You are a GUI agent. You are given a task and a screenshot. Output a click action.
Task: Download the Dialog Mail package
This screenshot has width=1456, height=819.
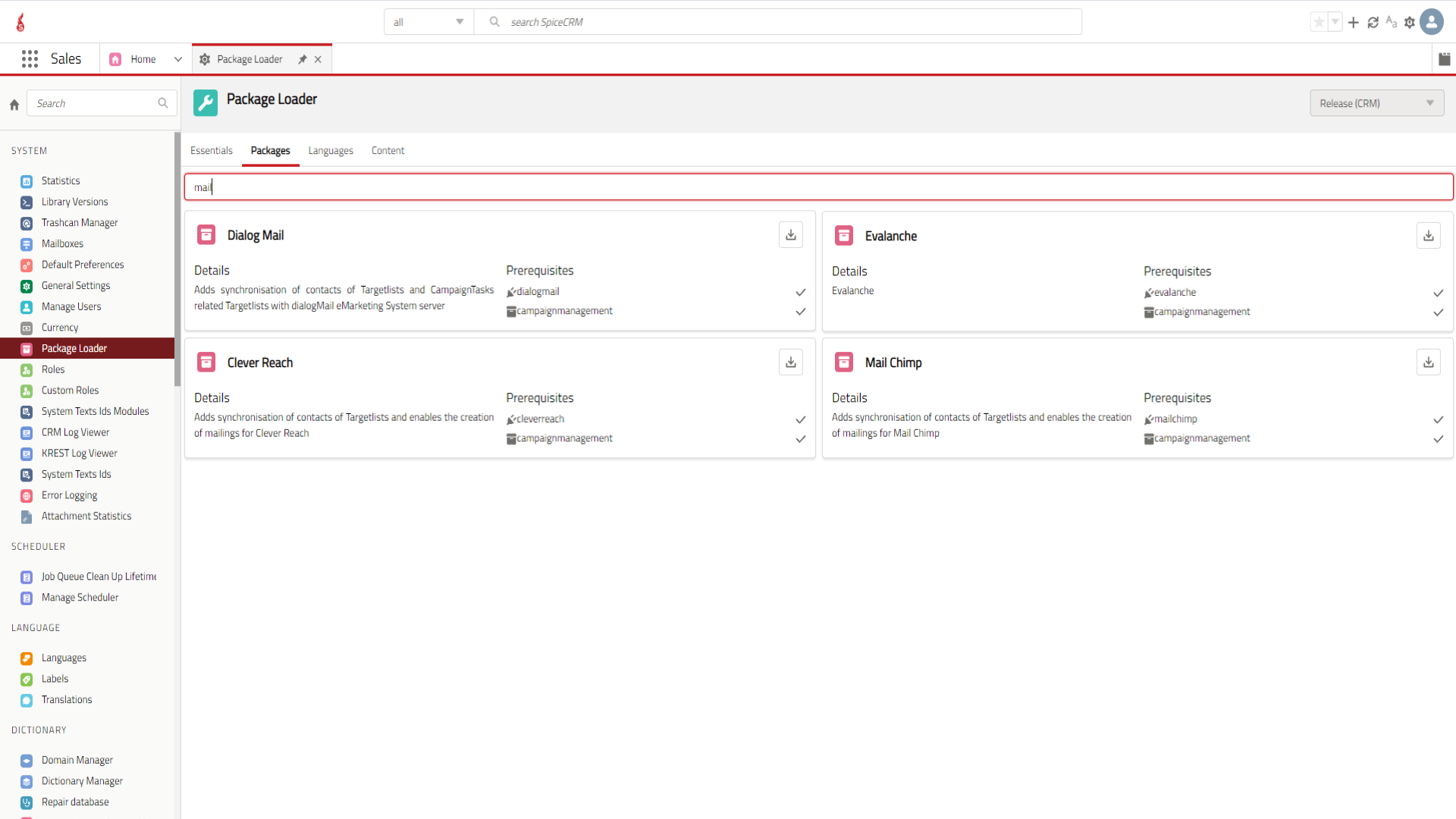click(790, 235)
